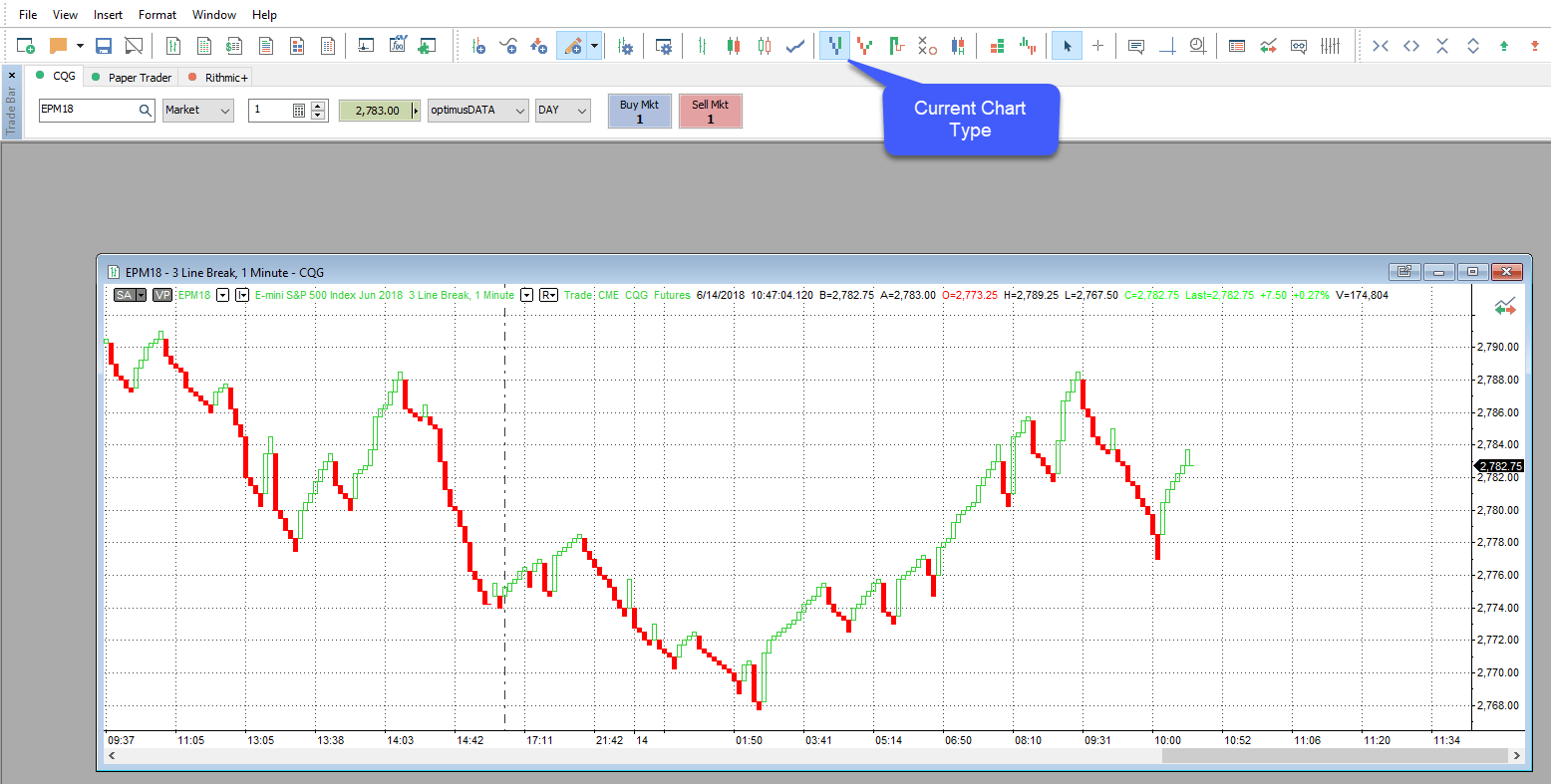Select the filled candlestick chart type
The width and height of the screenshot is (1551, 784).
pyautogui.click(x=734, y=46)
